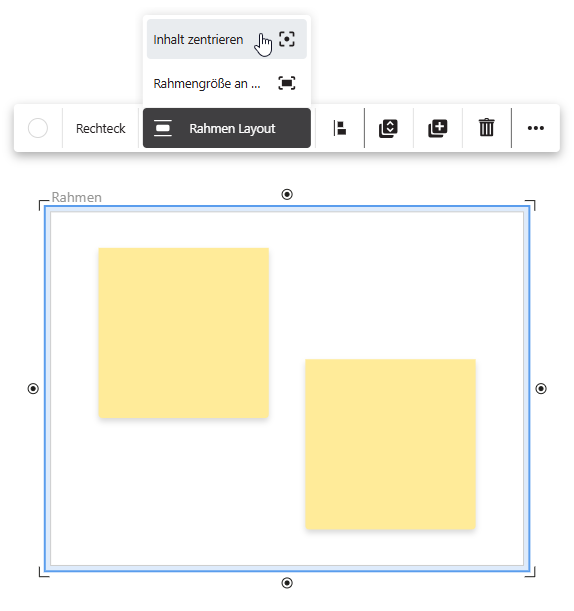This screenshot has width=574, height=611.
Task: Duplicate the frame with the plus icon
Action: 438,128
